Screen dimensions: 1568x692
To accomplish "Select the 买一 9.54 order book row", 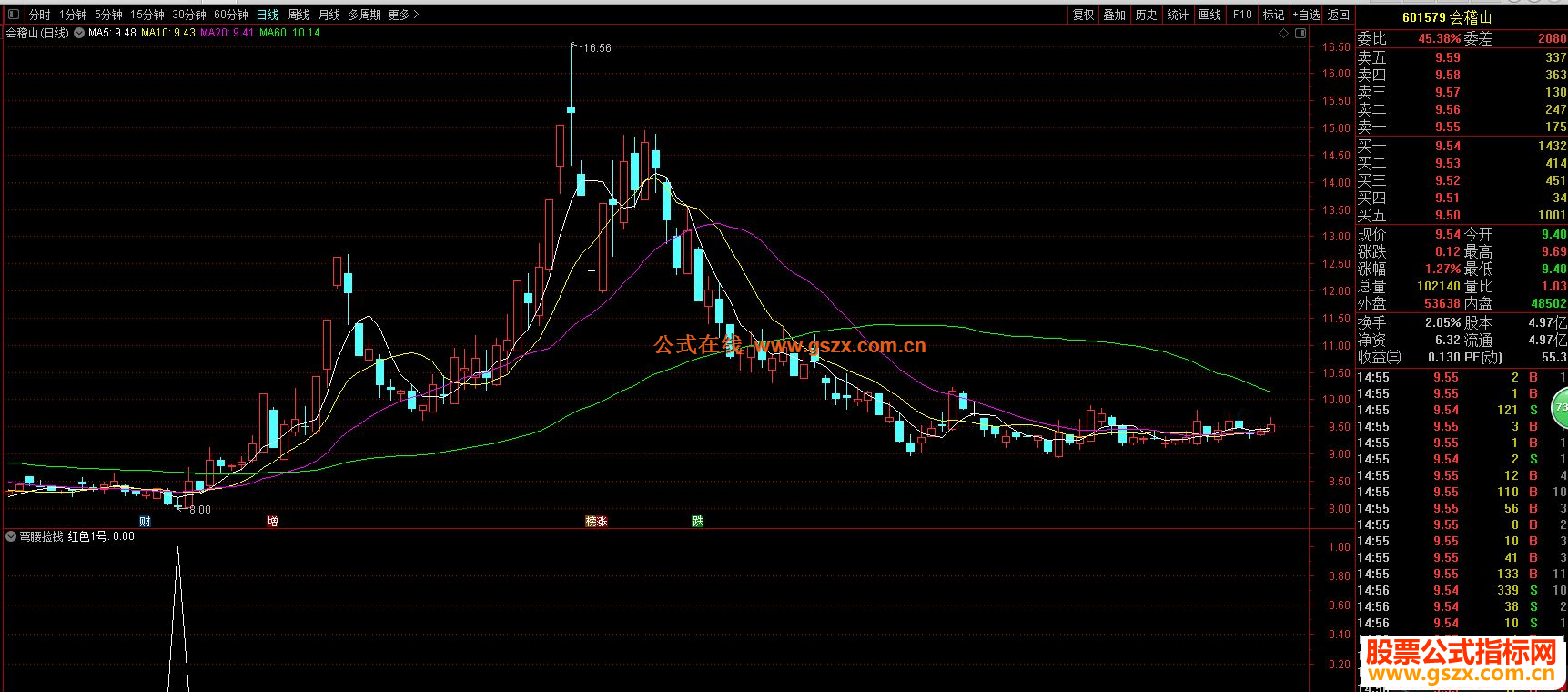I will click(1462, 146).
